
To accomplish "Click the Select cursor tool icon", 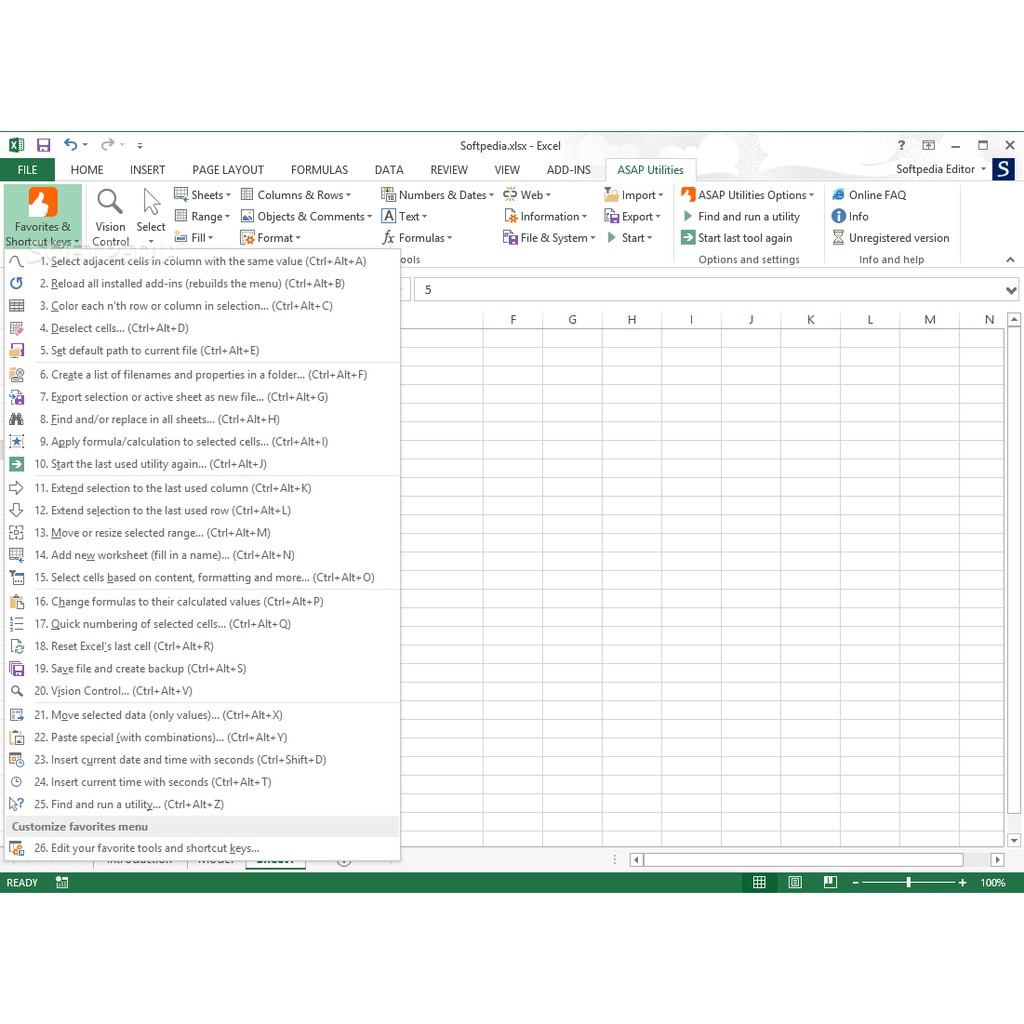I will point(151,203).
